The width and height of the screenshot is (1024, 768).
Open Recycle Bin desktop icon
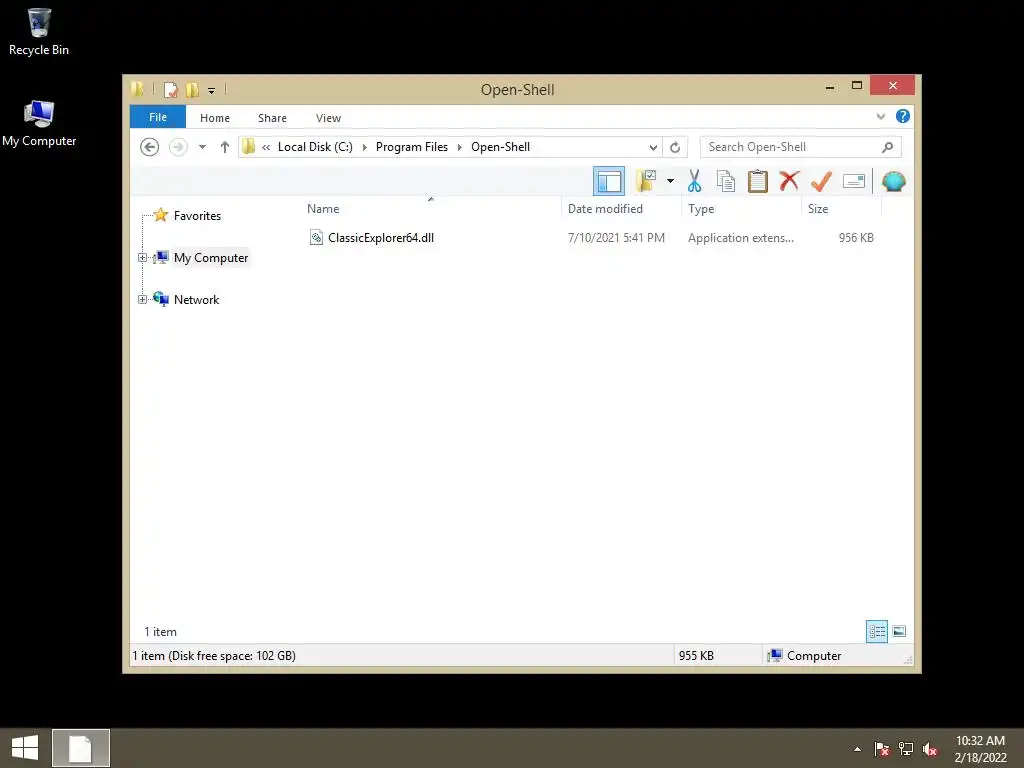coord(39,31)
